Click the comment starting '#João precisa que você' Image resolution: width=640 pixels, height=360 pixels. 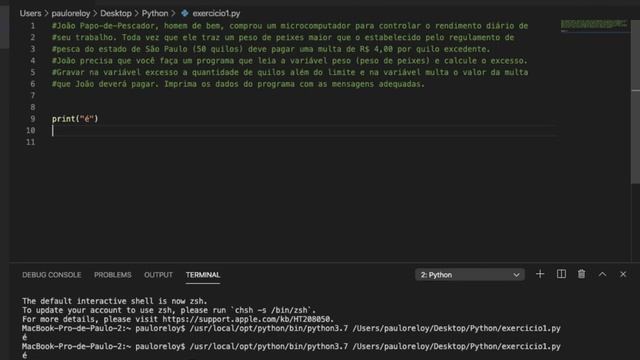[290, 61]
